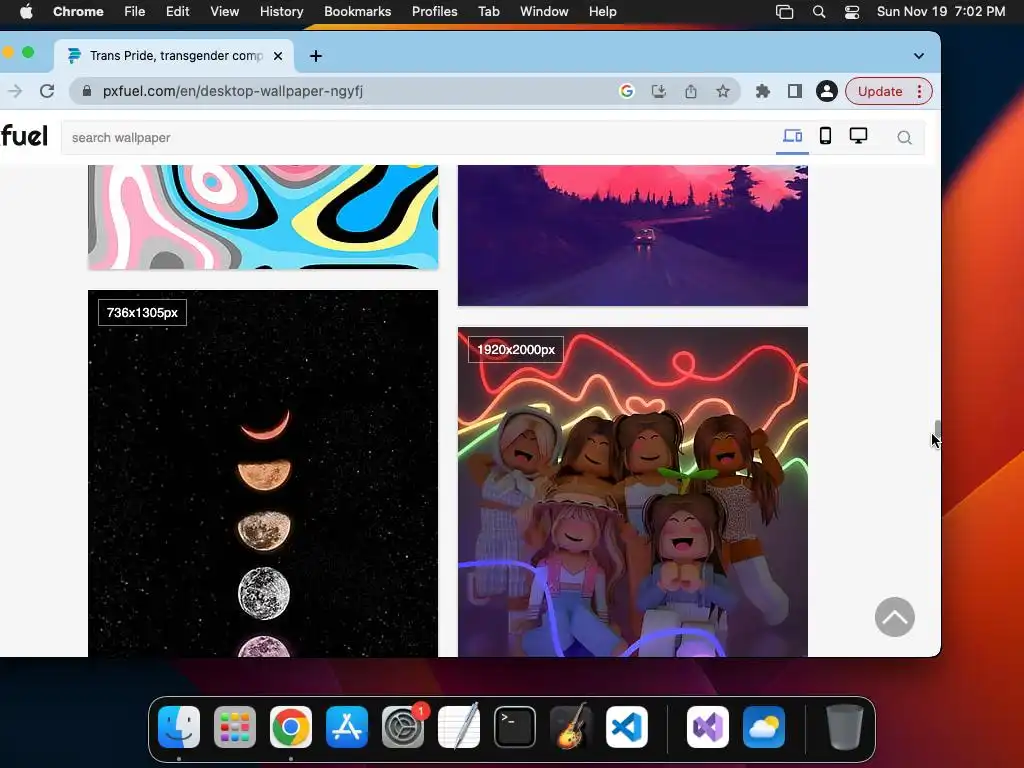The height and width of the screenshot is (768, 1024).
Task: Open Terminal from the Dock
Action: pyautogui.click(x=515, y=727)
